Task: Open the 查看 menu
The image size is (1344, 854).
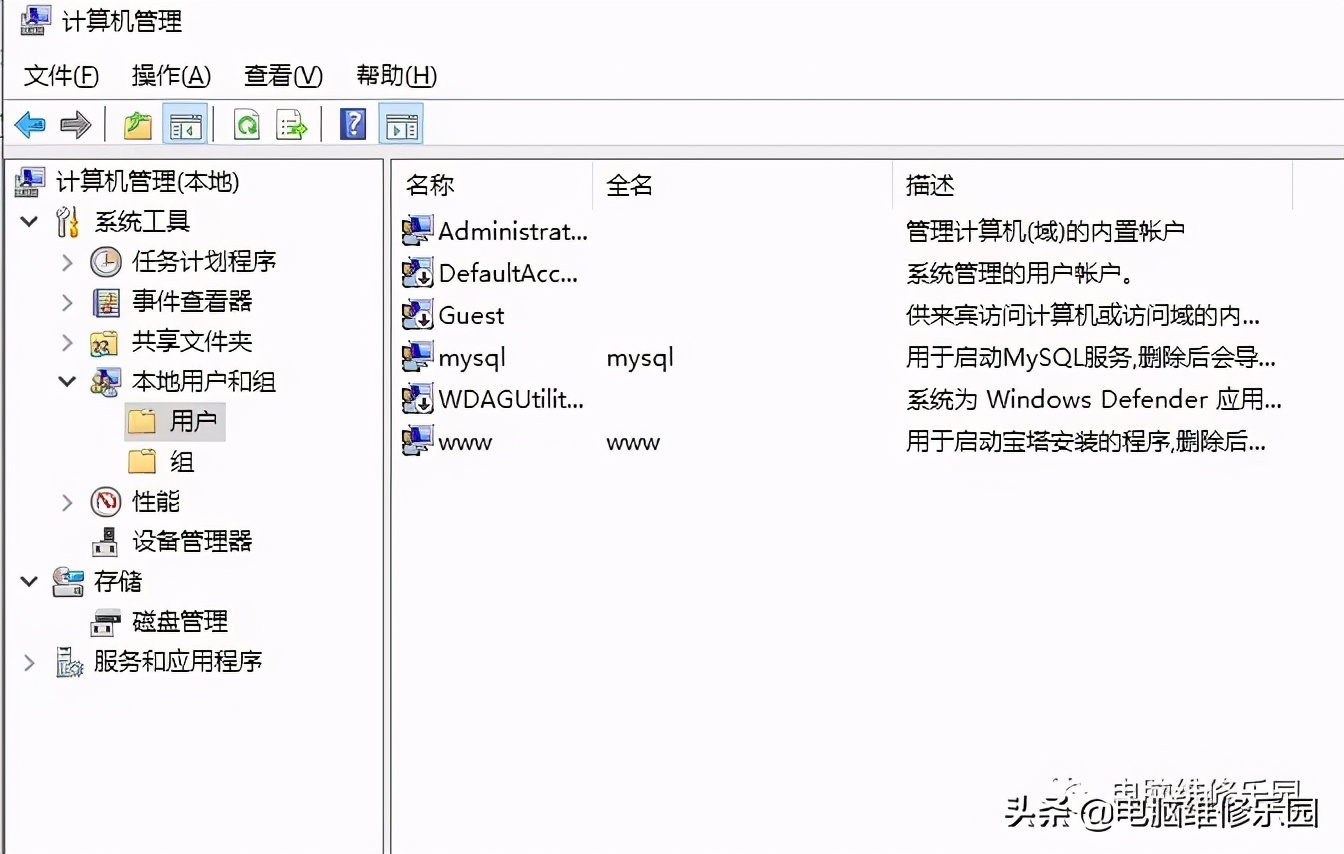Action: pos(281,75)
